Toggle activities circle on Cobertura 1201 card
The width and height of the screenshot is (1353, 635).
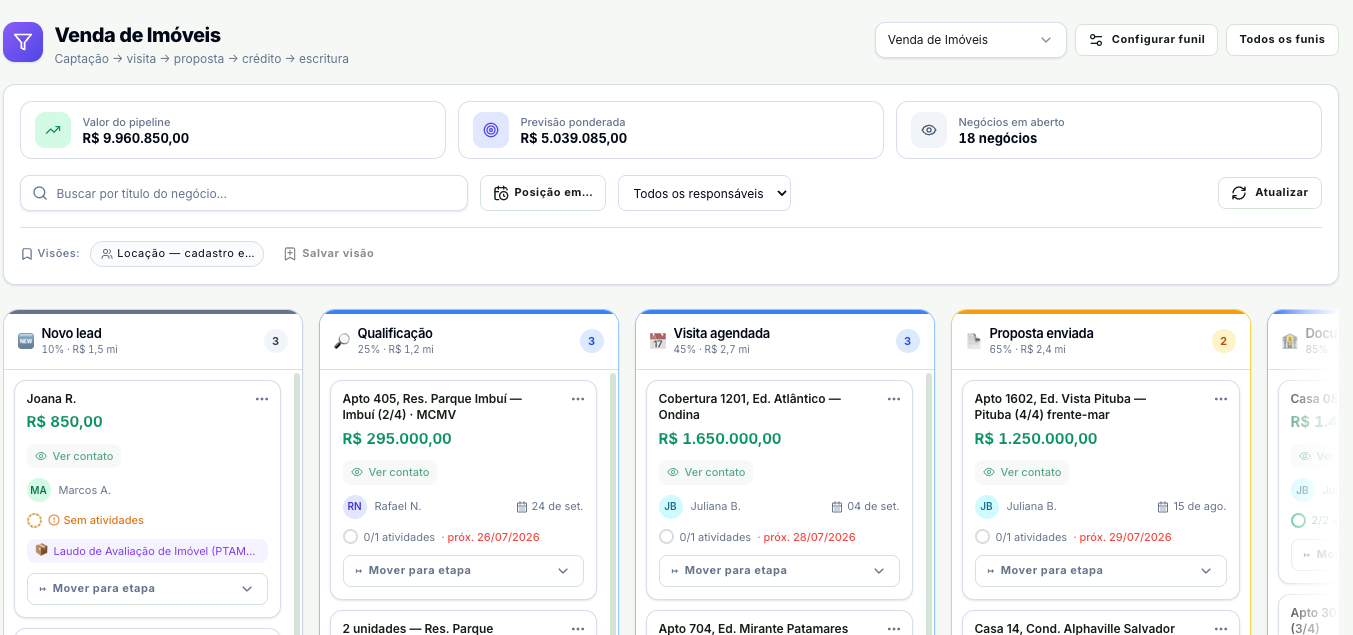(x=666, y=537)
